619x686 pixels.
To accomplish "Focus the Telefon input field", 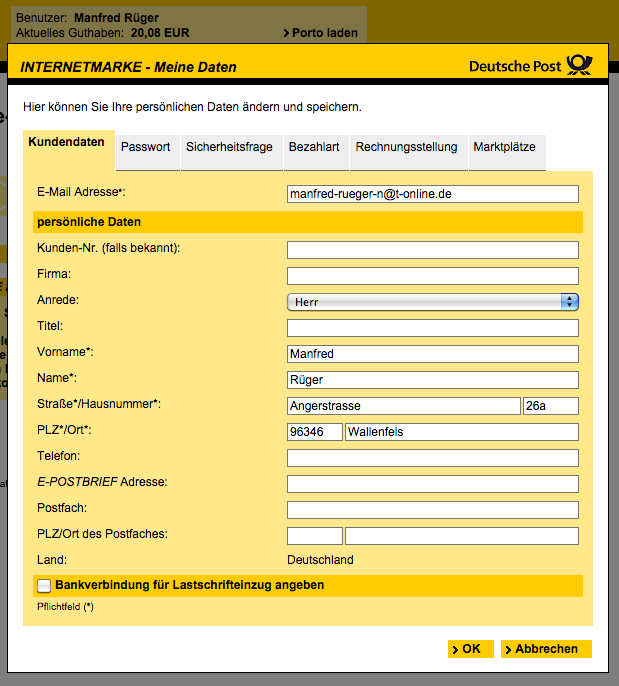I will pyautogui.click(x=432, y=458).
